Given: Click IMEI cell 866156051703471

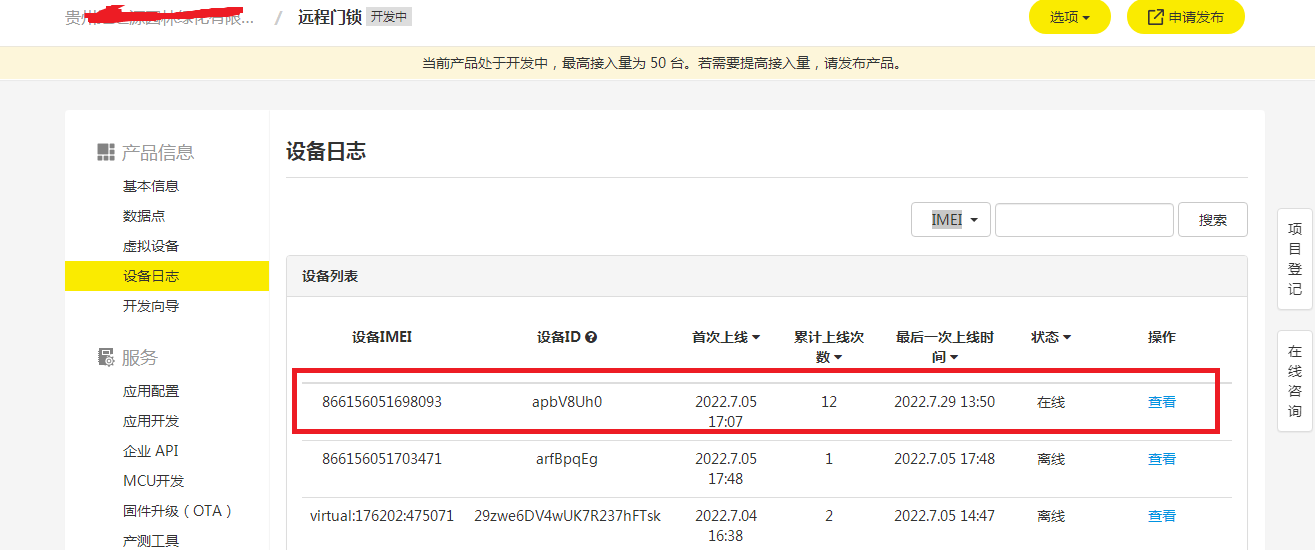Looking at the screenshot, I should coord(382,459).
